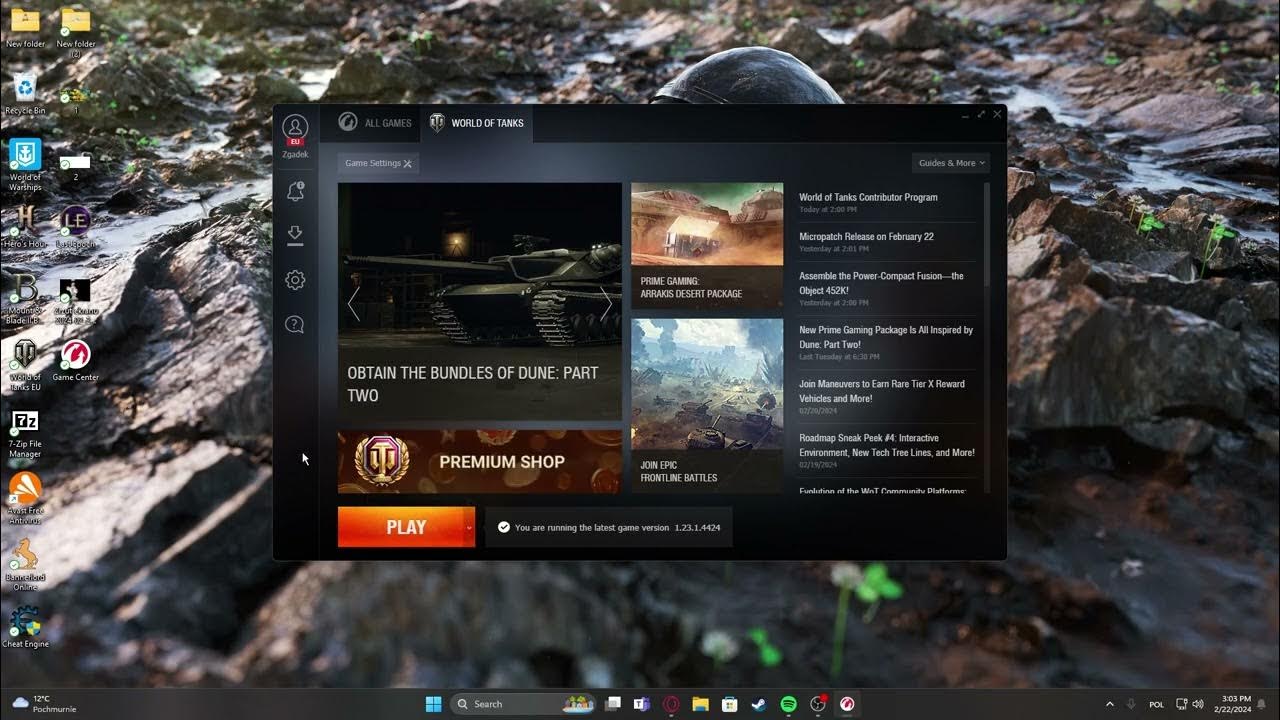The image size is (1280, 720).
Task: Open the Zgadek account profile avatar
Action: coord(295,128)
